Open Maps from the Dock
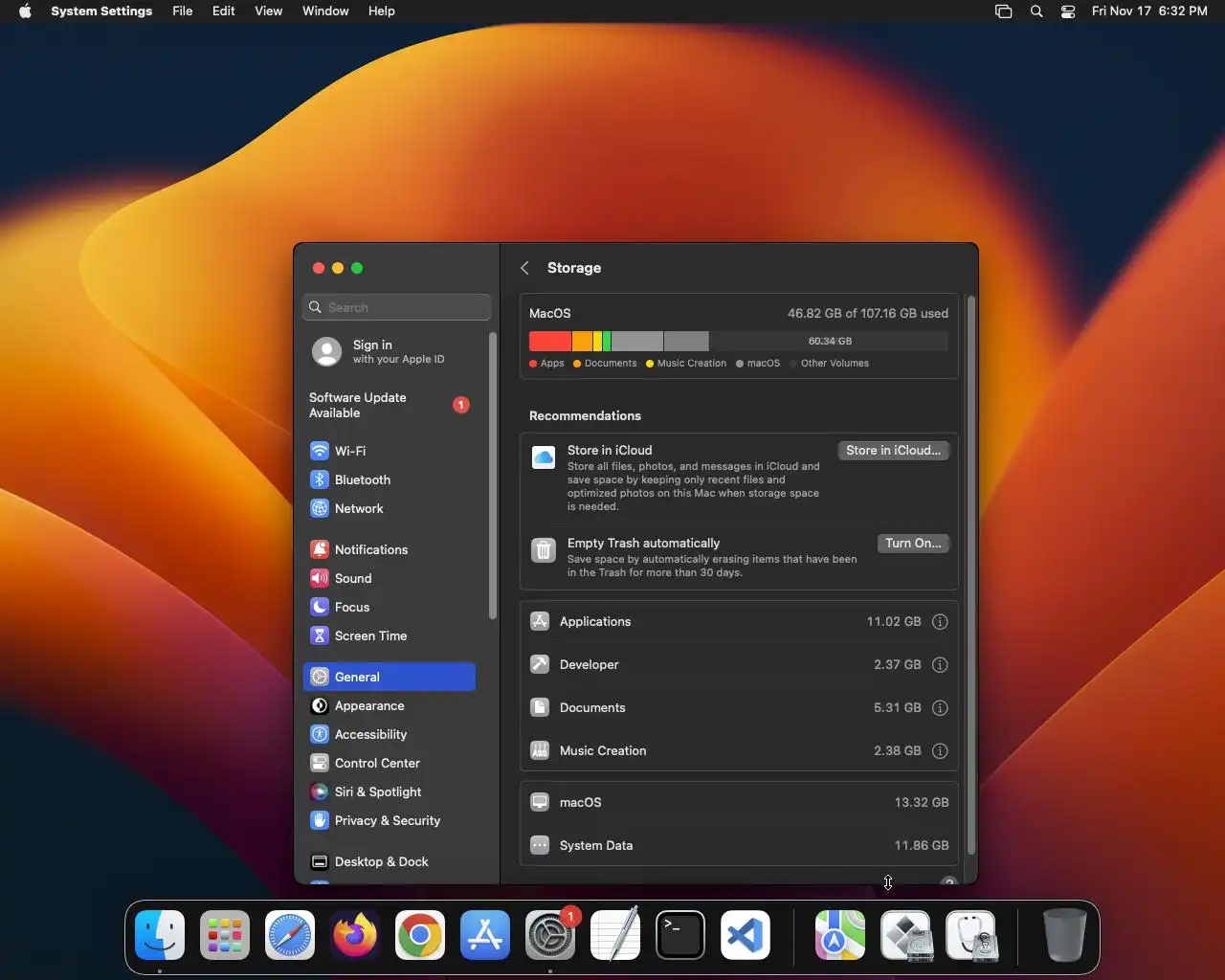This screenshot has width=1225, height=980. [840, 935]
